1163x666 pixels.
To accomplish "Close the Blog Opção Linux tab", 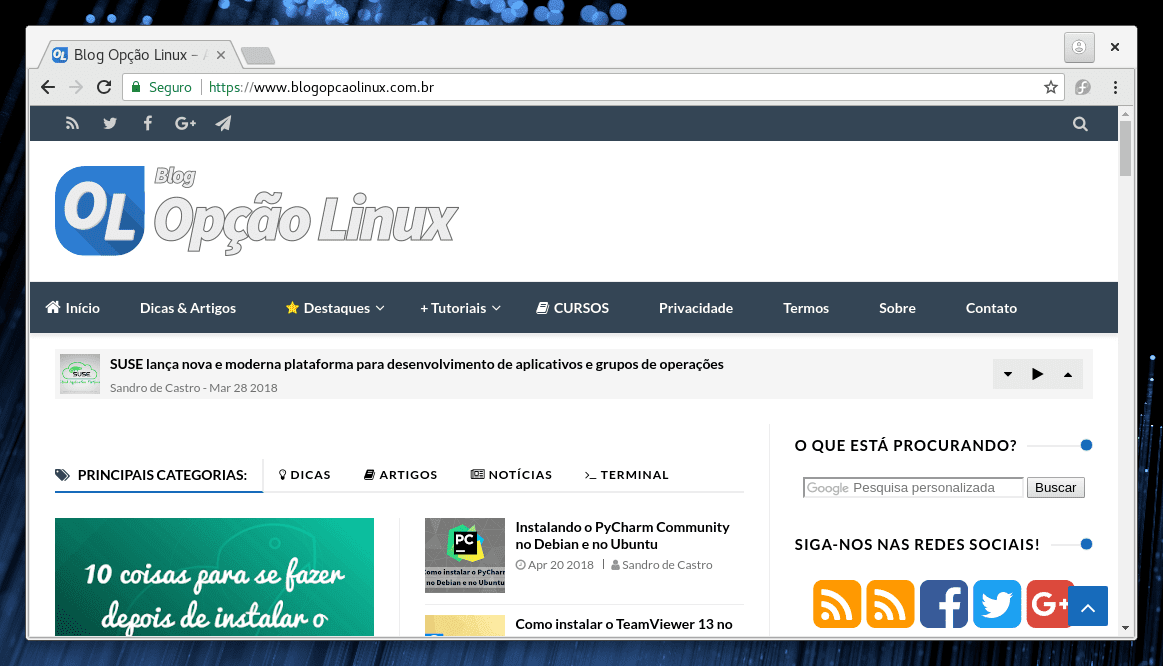I will point(220,55).
